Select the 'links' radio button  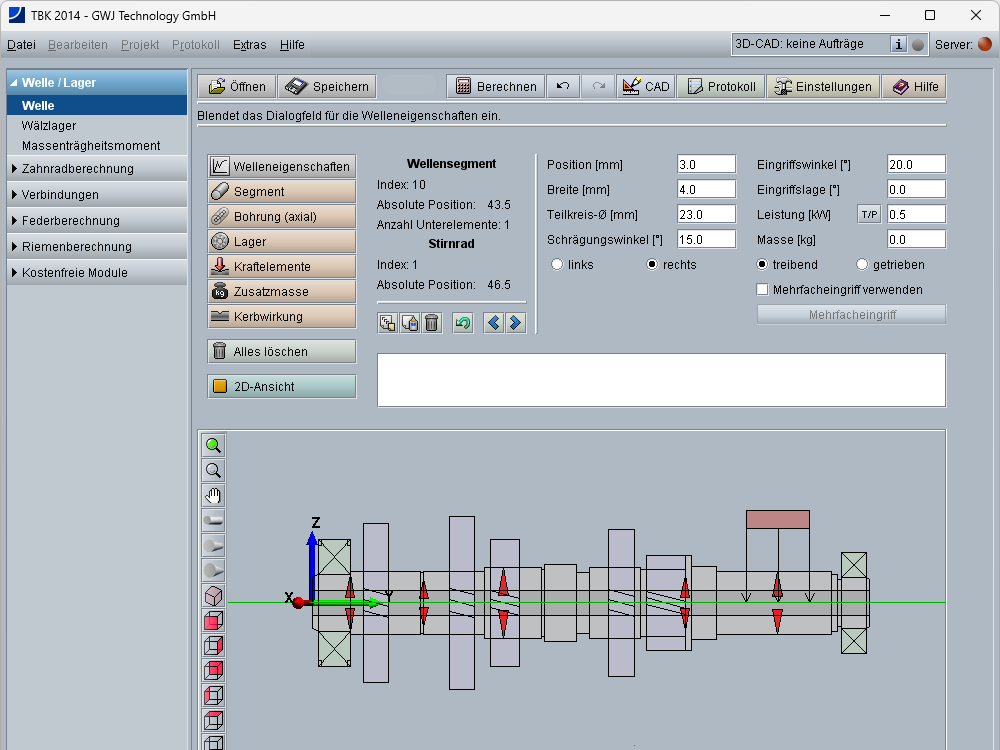click(557, 265)
